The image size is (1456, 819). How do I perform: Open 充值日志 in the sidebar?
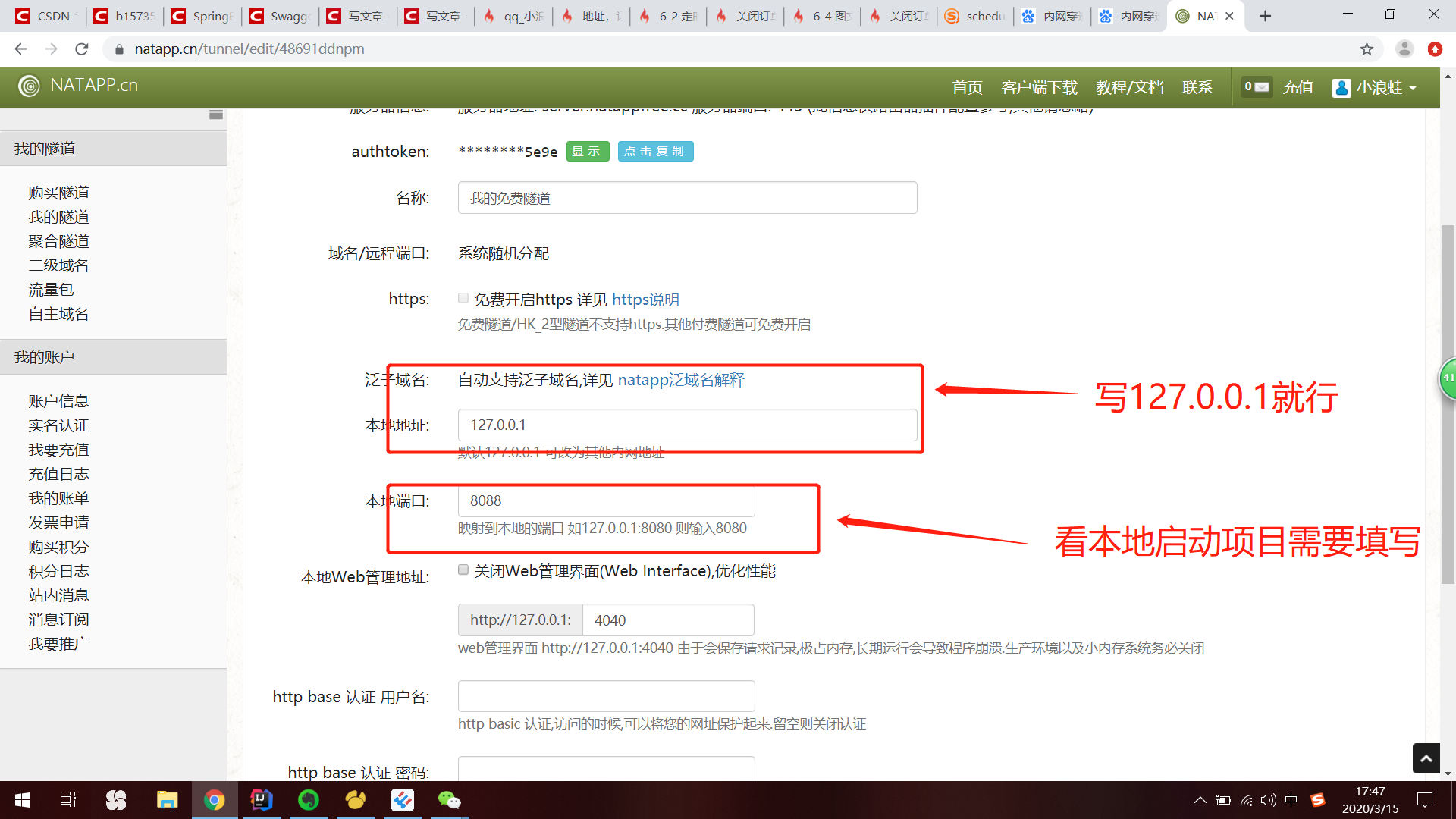pos(59,474)
